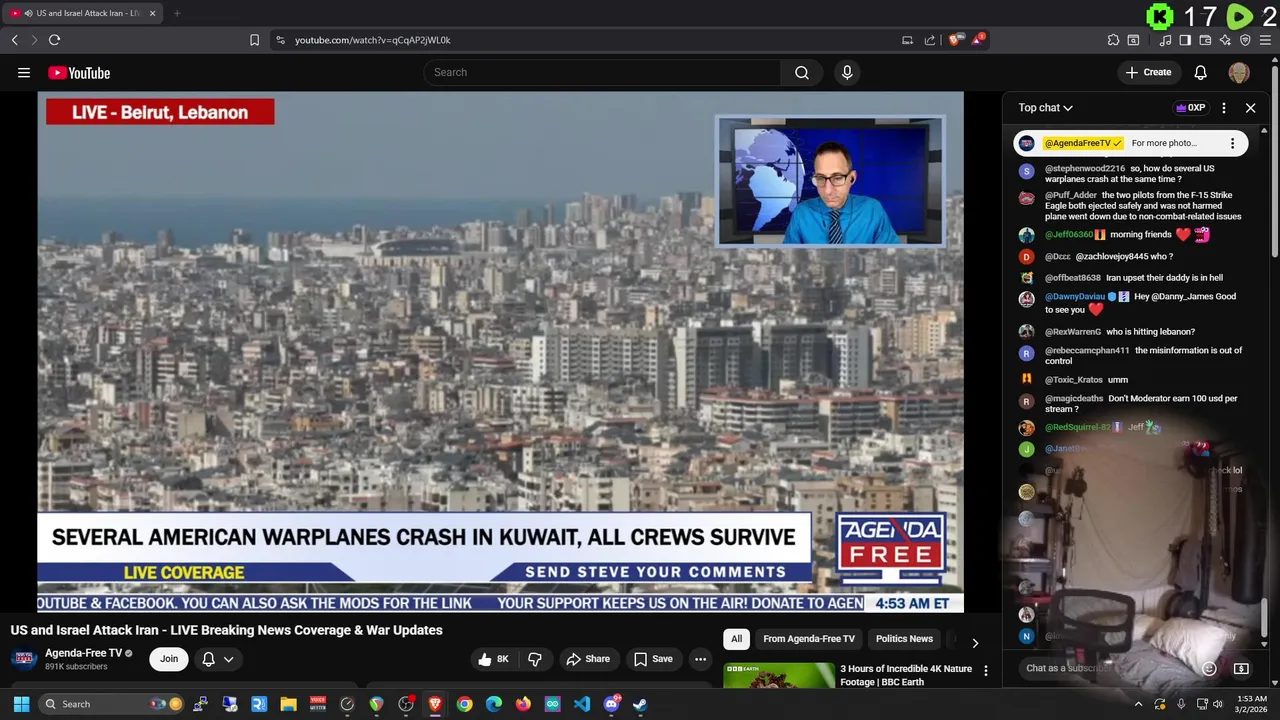Open the BBC Earth 4K Nature thumbnail
The width and height of the screenshot is (1280, 720).
coord(779,676)
